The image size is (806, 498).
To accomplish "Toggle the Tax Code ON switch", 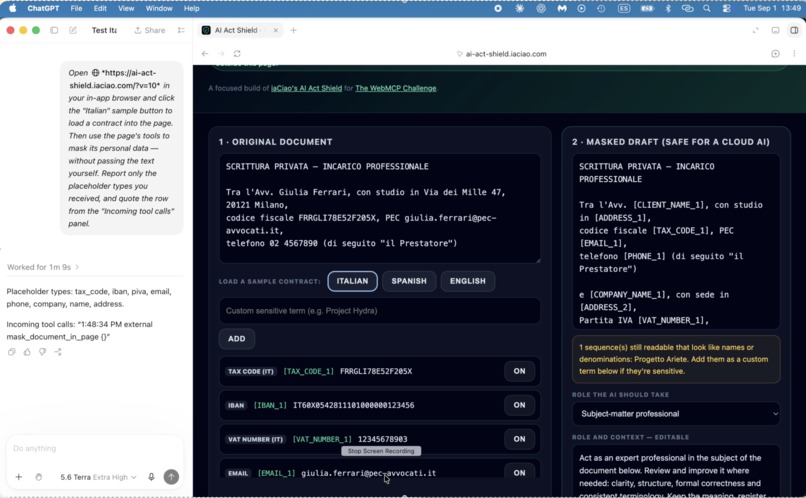I will pos(519,371).
